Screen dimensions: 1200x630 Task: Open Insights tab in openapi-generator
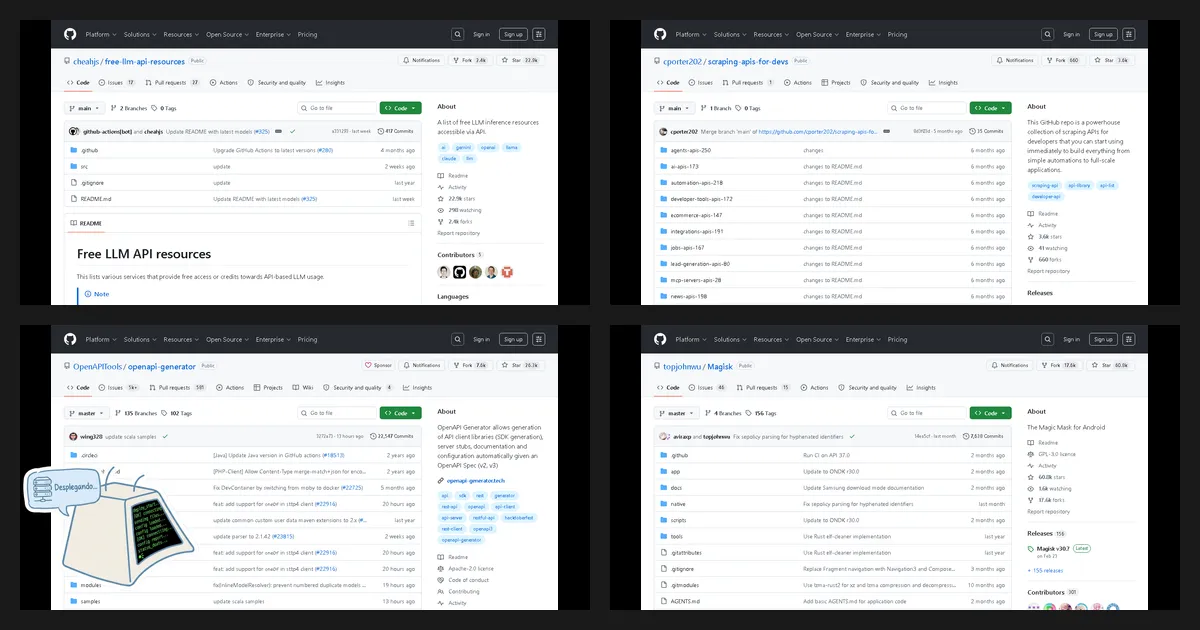click(418, 388)
